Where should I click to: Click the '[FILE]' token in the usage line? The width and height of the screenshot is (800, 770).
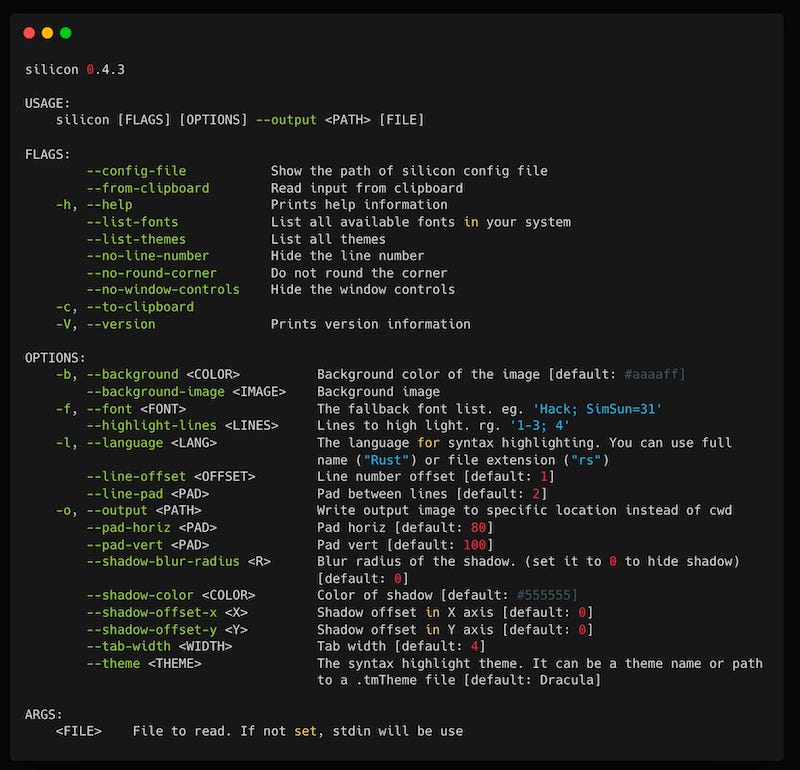pyautogui.click(x=402, y=120)
